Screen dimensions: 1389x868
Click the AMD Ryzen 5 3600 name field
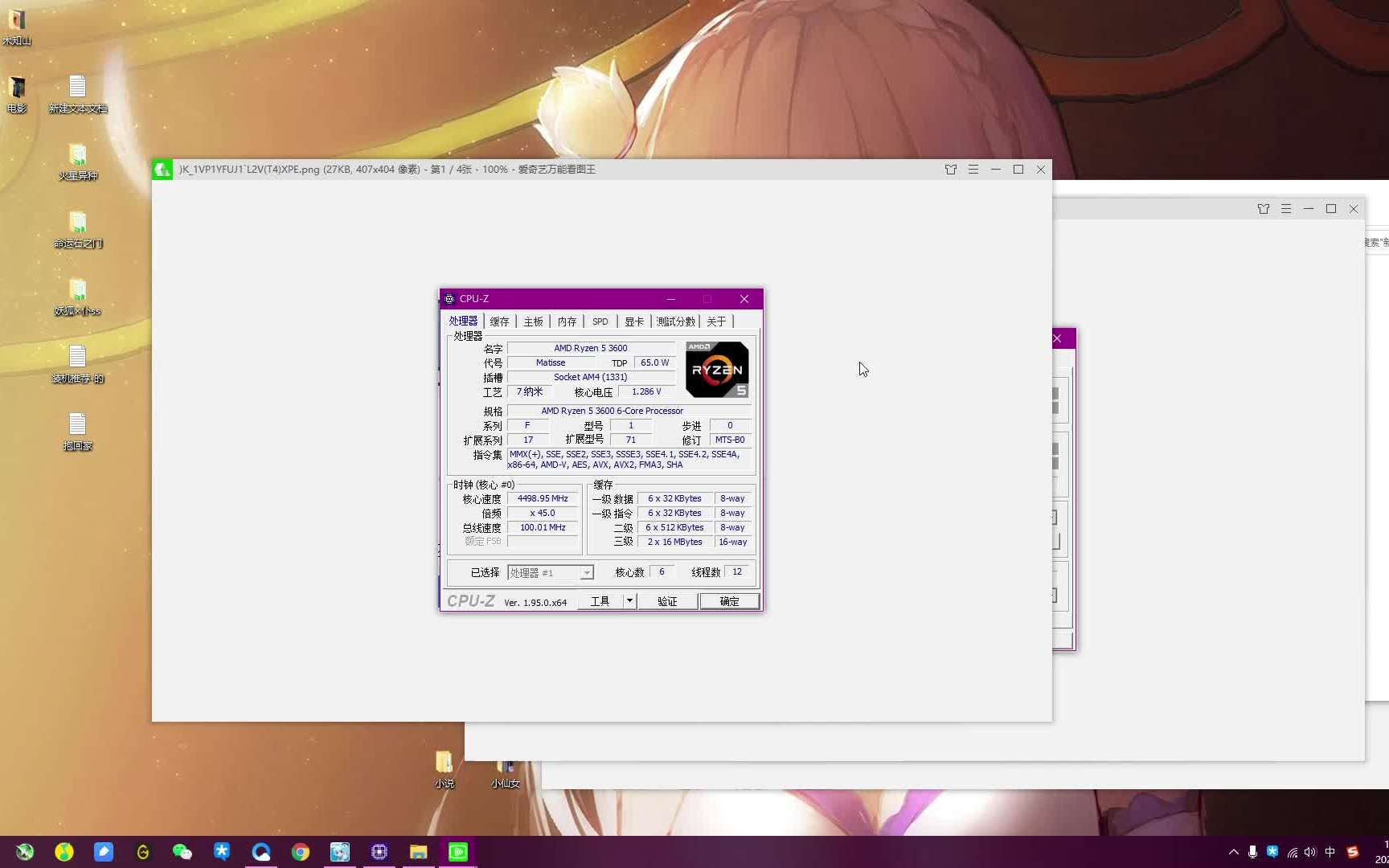pyautogui.click(x=591, y=348)
